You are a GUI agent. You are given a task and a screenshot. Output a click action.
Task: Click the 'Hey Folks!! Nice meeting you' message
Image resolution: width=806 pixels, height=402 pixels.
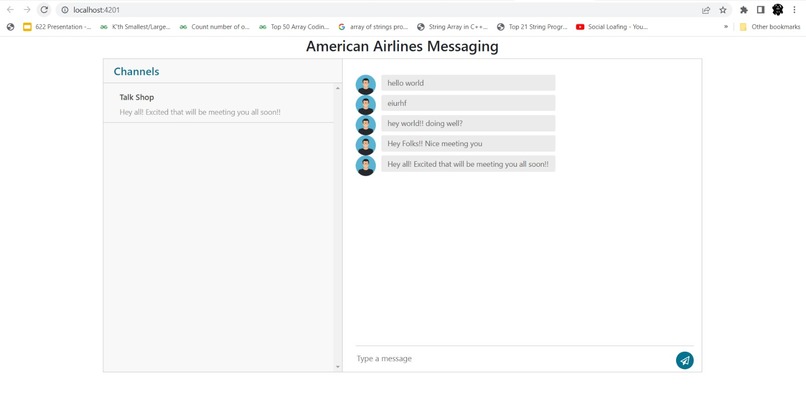(x=468, y=143)
